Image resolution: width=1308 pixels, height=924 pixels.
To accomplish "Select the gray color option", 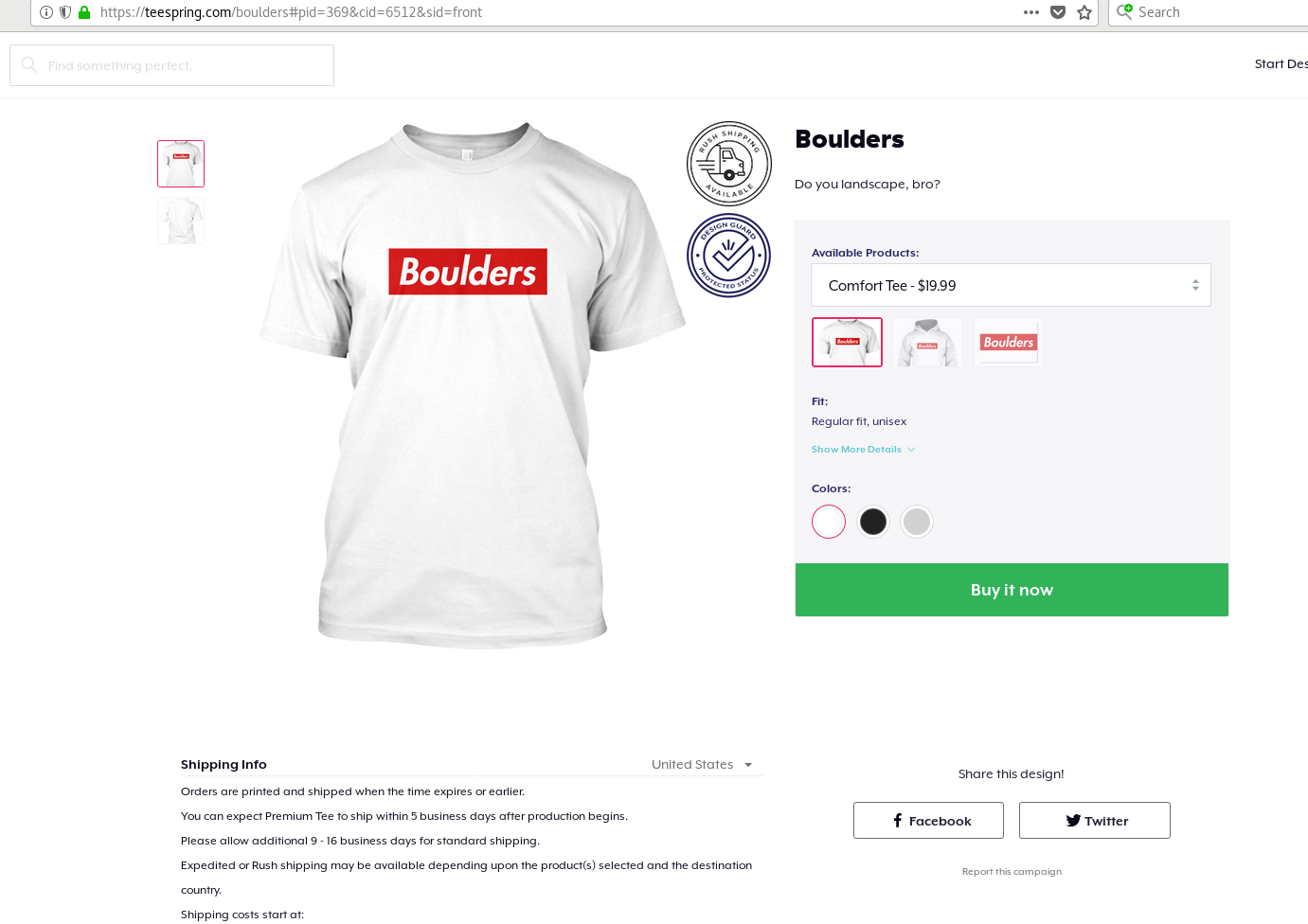I will click(x=917, y=522).
